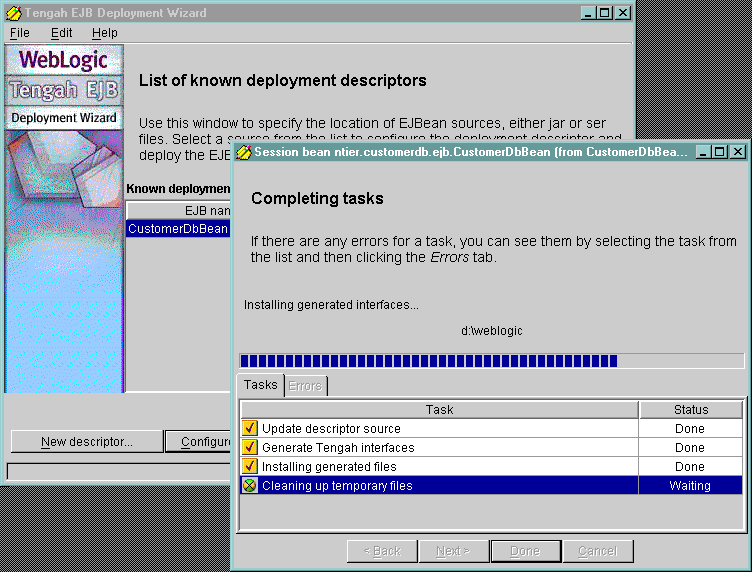
Task: Click the EJB name column header
Action: (x=179, y=210)
